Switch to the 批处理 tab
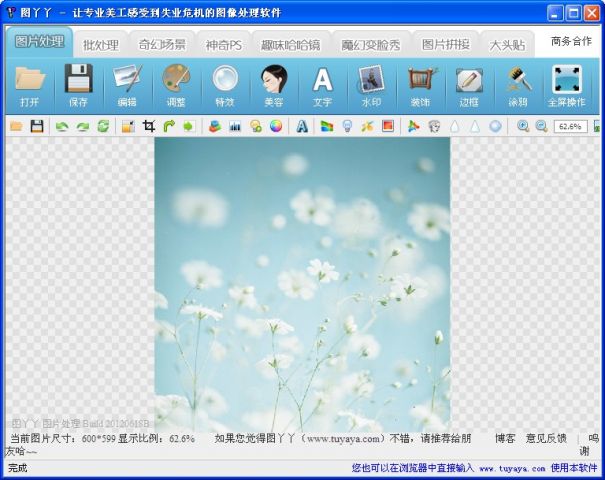605x480 pixels. tap(100, 45)
